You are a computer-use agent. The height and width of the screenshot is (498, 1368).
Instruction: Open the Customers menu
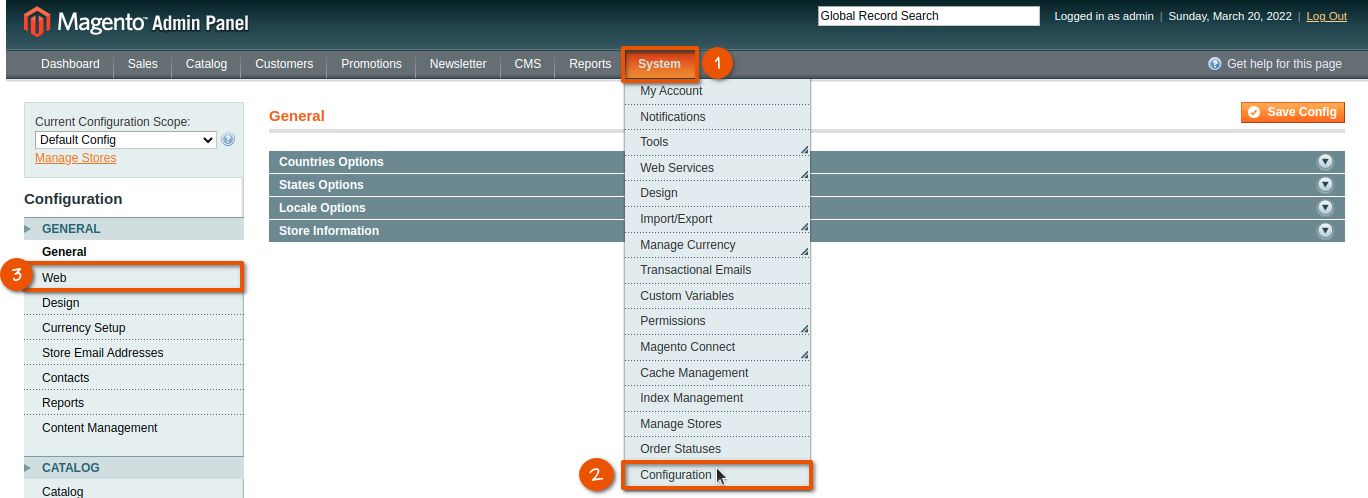284,64
